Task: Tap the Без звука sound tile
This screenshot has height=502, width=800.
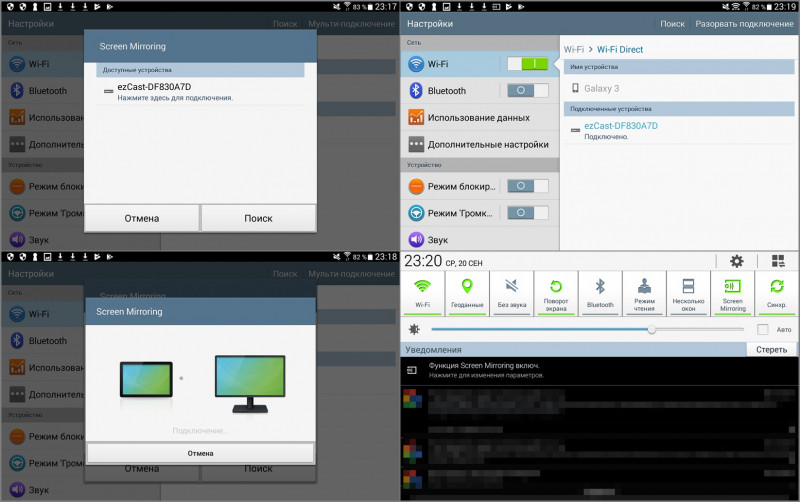Action: [511, 292]
